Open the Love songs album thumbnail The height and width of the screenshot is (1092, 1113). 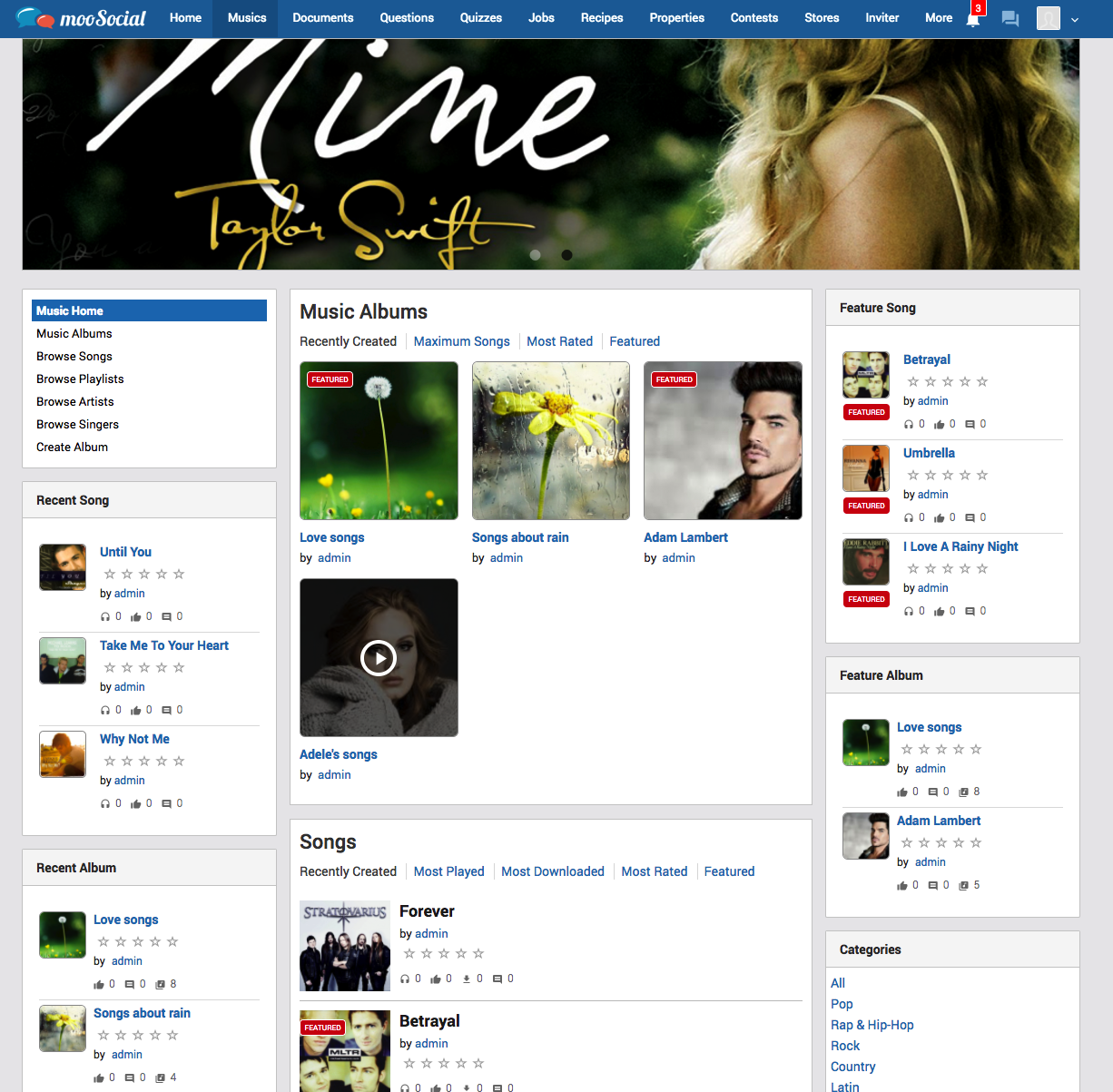(379, 440)
